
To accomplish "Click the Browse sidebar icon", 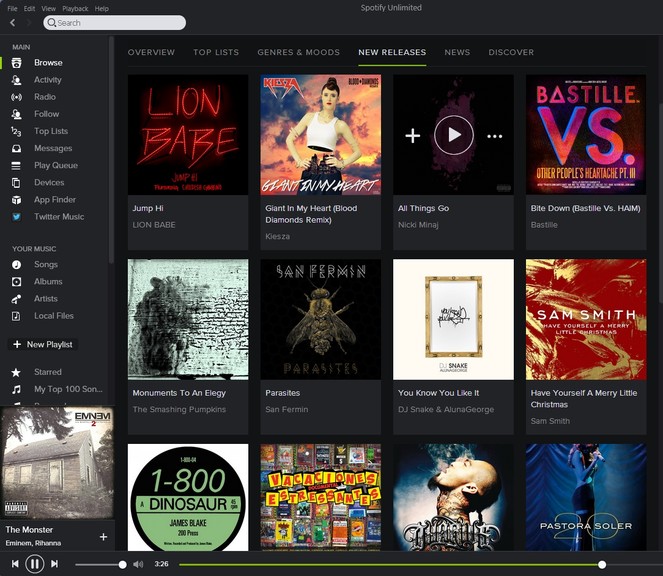I will point(16,63).
